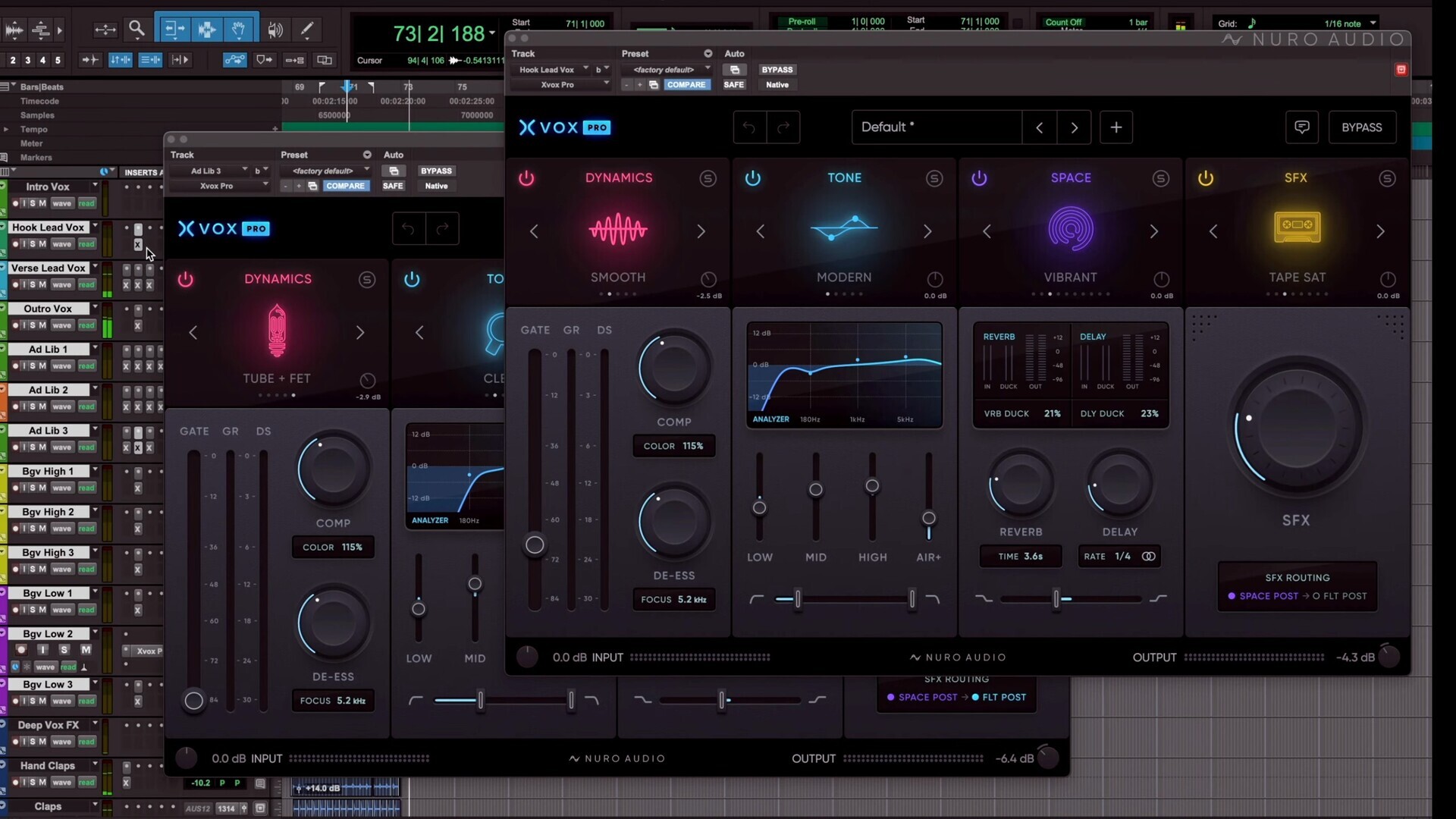Select the Scrubber speaker tool
Viewport: 1456px width, 819px height.
[275, 30]
